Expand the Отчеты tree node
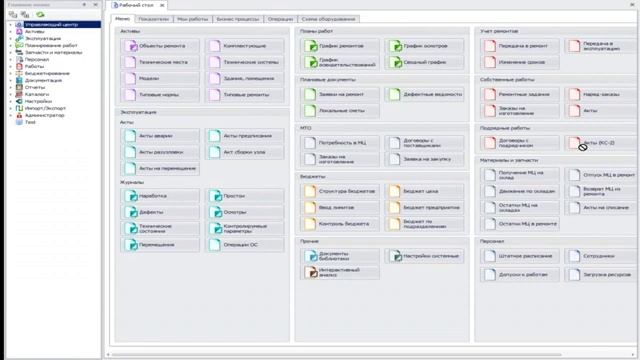Image resolution: width=640 pixels, height=360 pixels. tap(11, 87)
